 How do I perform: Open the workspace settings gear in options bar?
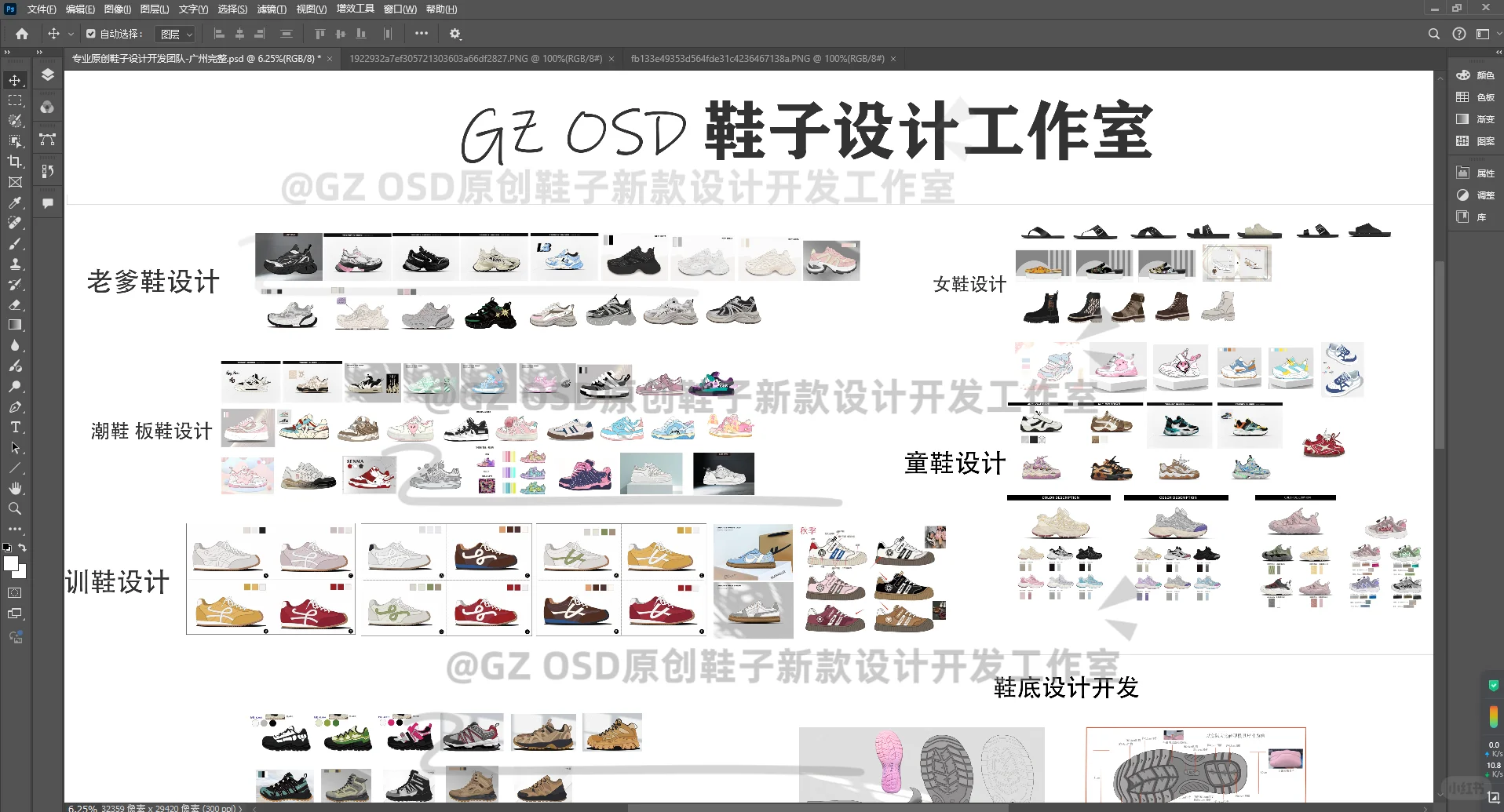tap(455, 34)
